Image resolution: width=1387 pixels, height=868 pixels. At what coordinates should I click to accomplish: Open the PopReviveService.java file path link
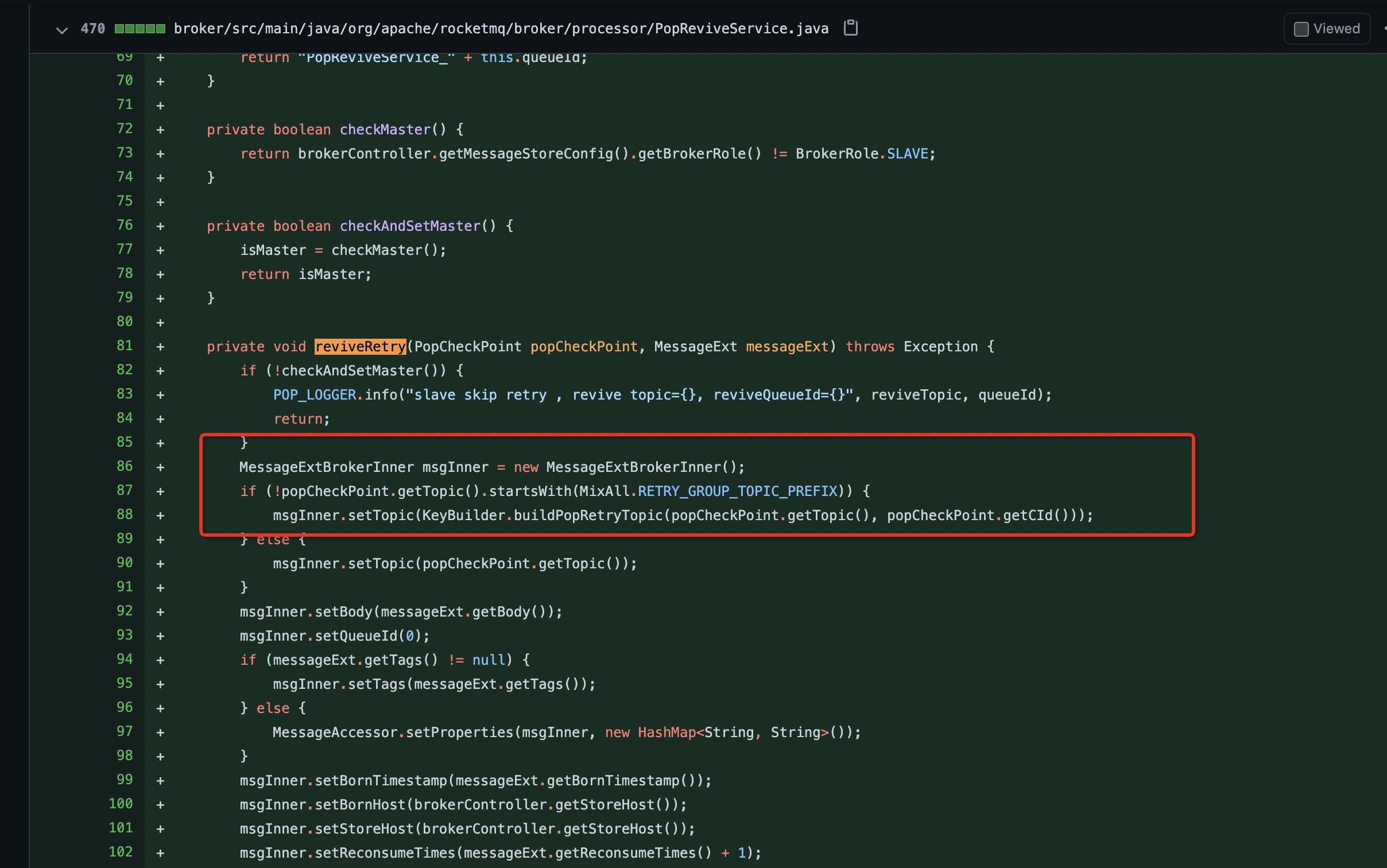point(501,29)
